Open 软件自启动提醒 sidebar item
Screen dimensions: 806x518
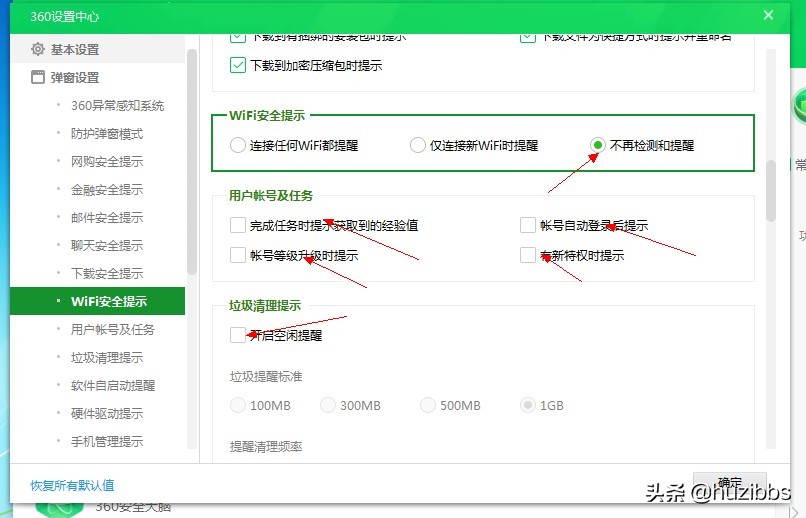pos(113,385)
